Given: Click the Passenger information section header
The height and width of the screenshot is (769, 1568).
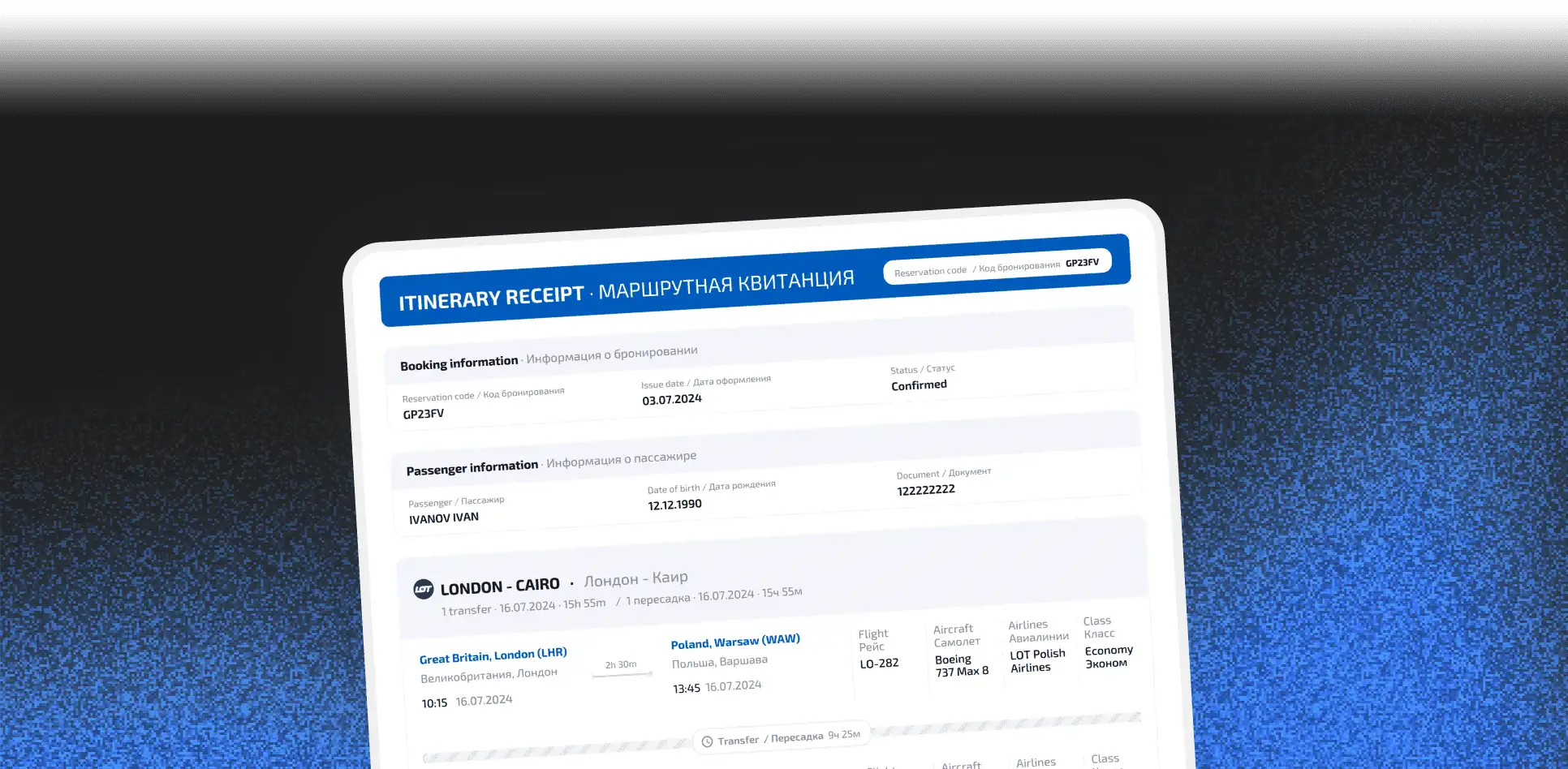Looking at the screenshot, I should click(x=472, y=468).
